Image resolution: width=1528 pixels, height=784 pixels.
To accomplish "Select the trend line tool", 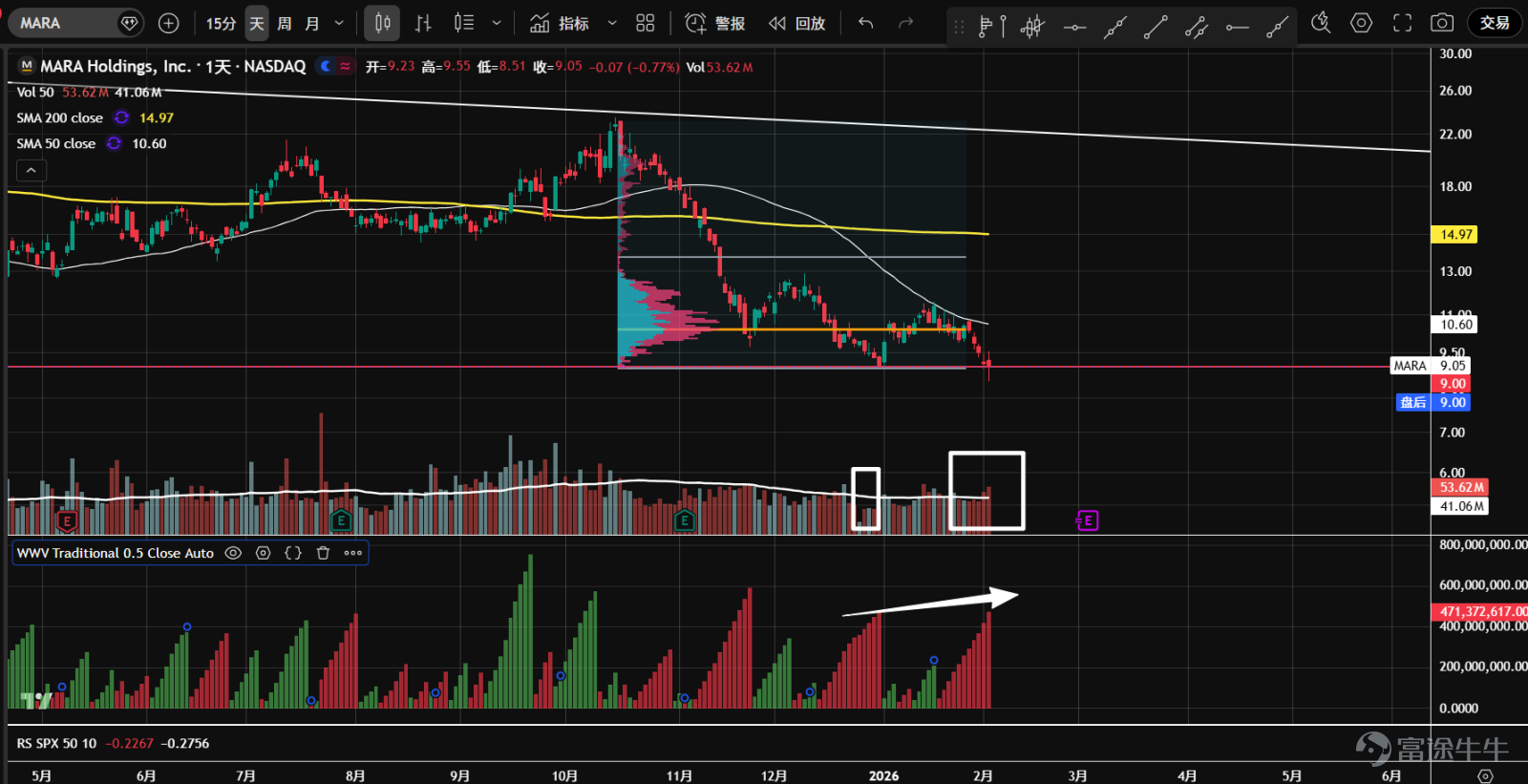I will (x=1156, y=27).
